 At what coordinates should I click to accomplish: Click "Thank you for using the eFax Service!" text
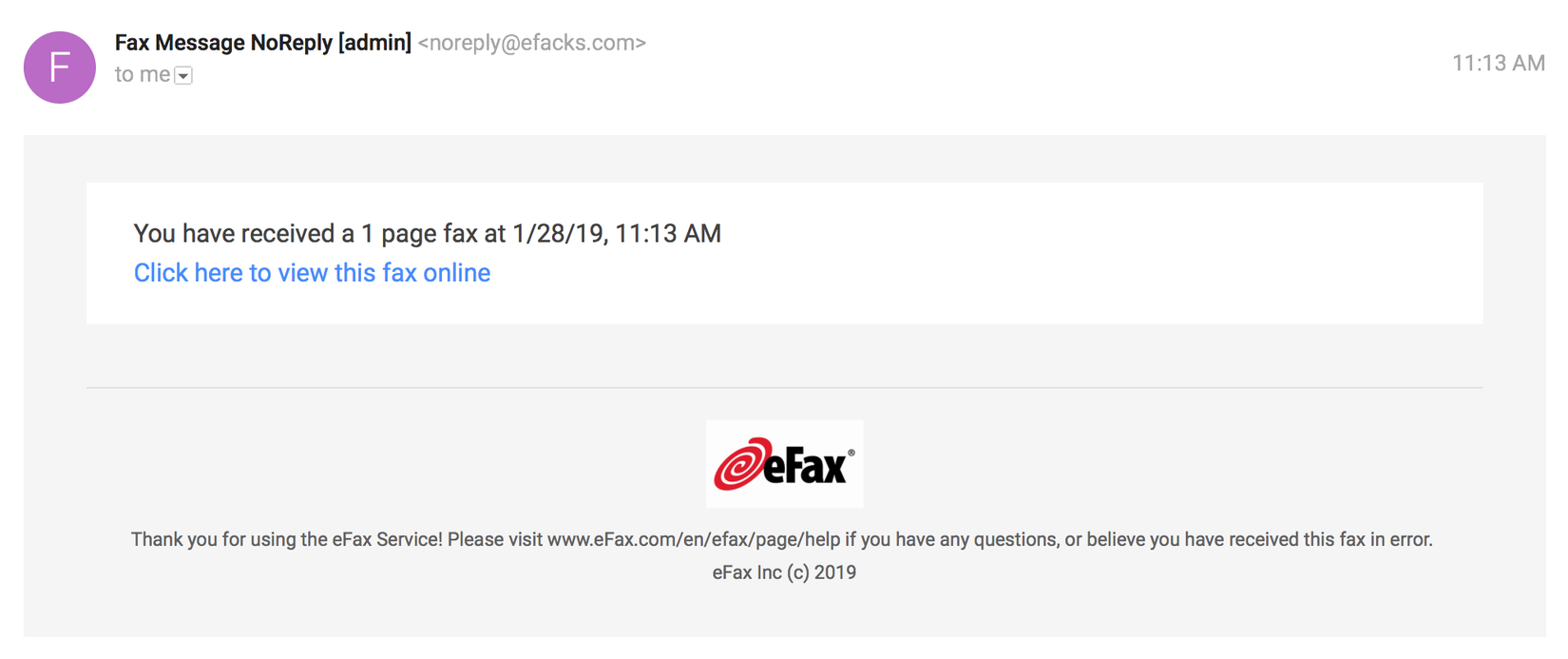pyautogui.click(x=286, y=540)
